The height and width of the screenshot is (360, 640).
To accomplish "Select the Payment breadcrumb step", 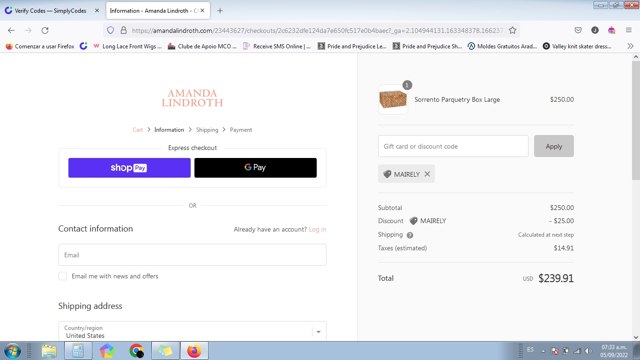I will pyautogui.click(x=241, y=130).
